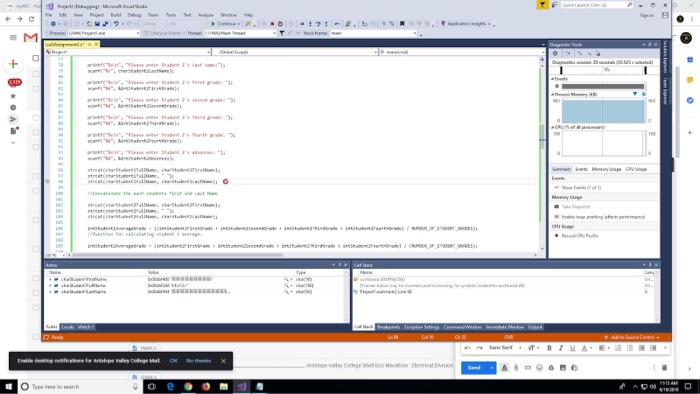Click the Continue debugging button

[x=225, y=24]
